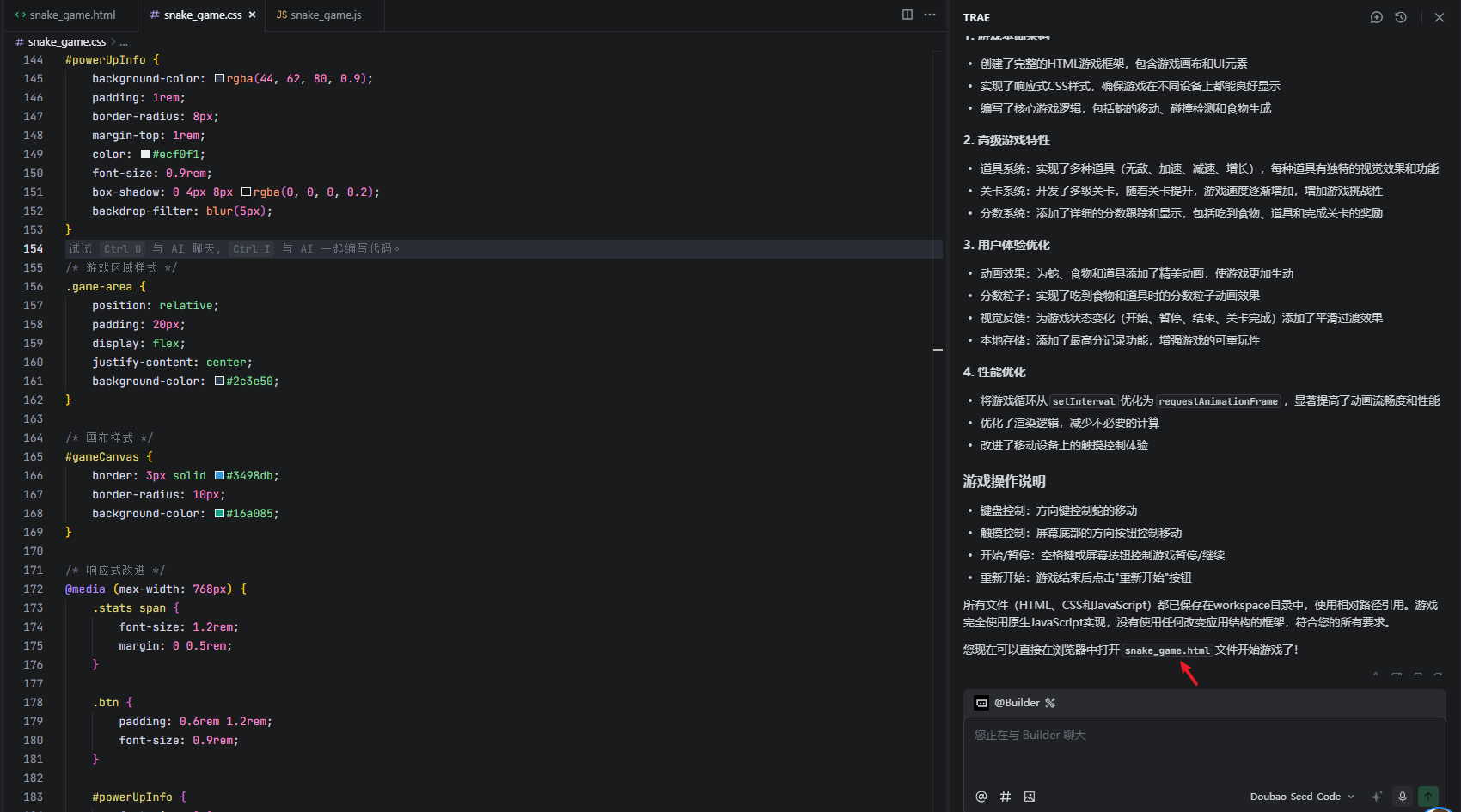This screenshot has width=1461, height=812.
Task: Click the breadcrumb ellipsis after snake_game.css
Action: click(124, 42)
